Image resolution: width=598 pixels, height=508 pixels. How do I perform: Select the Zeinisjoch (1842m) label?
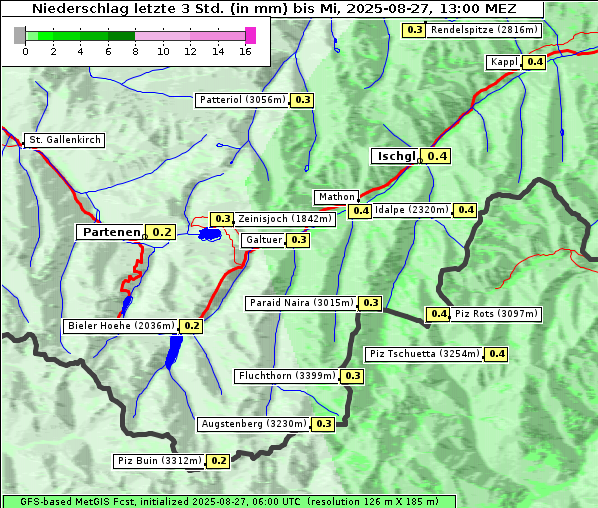[285, 219]
